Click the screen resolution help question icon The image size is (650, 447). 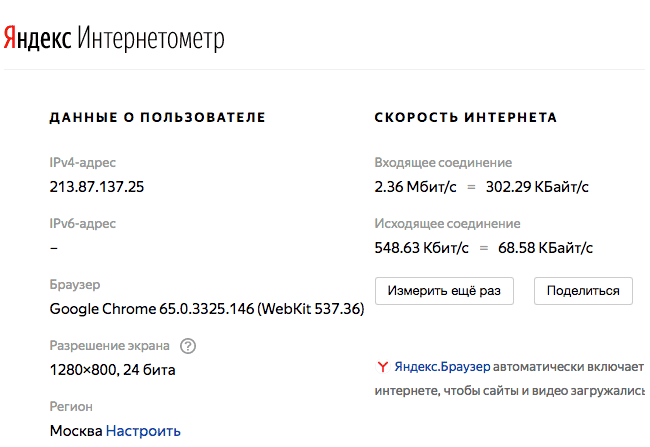(x=188, y=346)
